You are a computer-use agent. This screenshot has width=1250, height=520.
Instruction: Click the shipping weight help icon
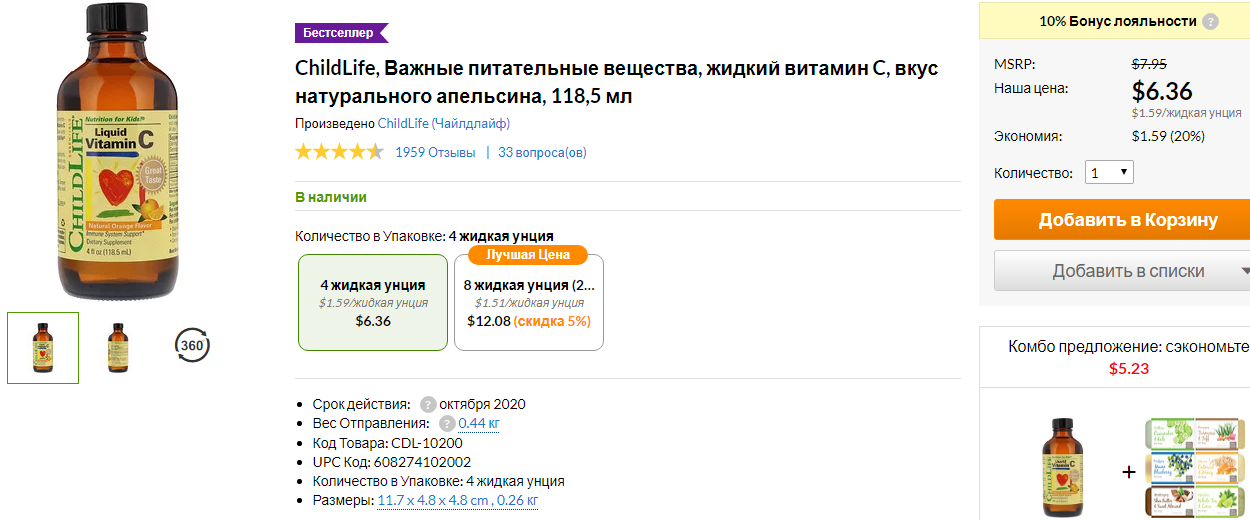447,424
